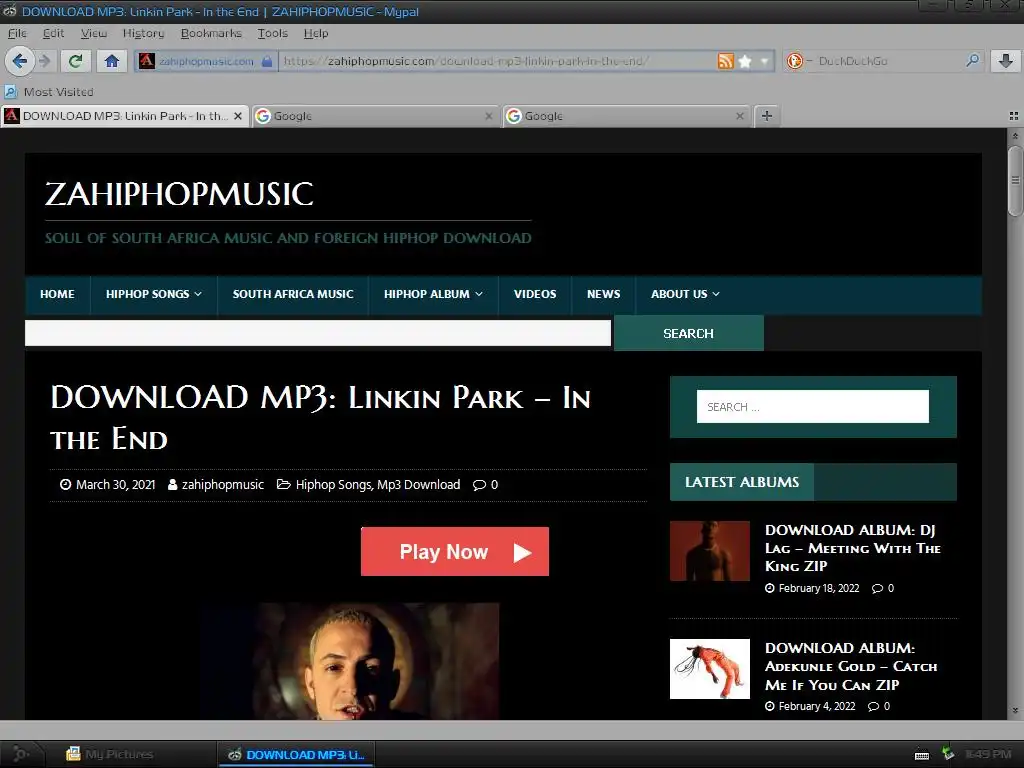The width and height of the screenshot is (1024, 768).
Task: Go forward with the forward arrow button
Action: [45, 61]
